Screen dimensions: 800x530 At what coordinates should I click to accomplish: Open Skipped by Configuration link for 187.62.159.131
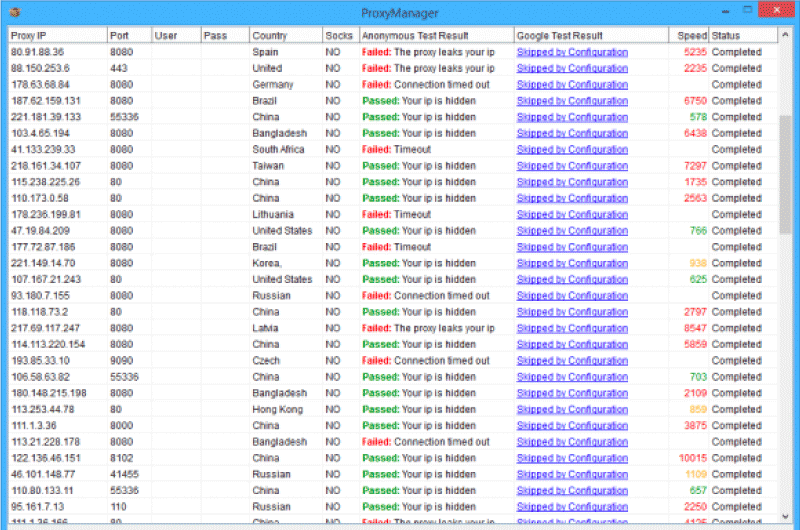coord(572,101)
